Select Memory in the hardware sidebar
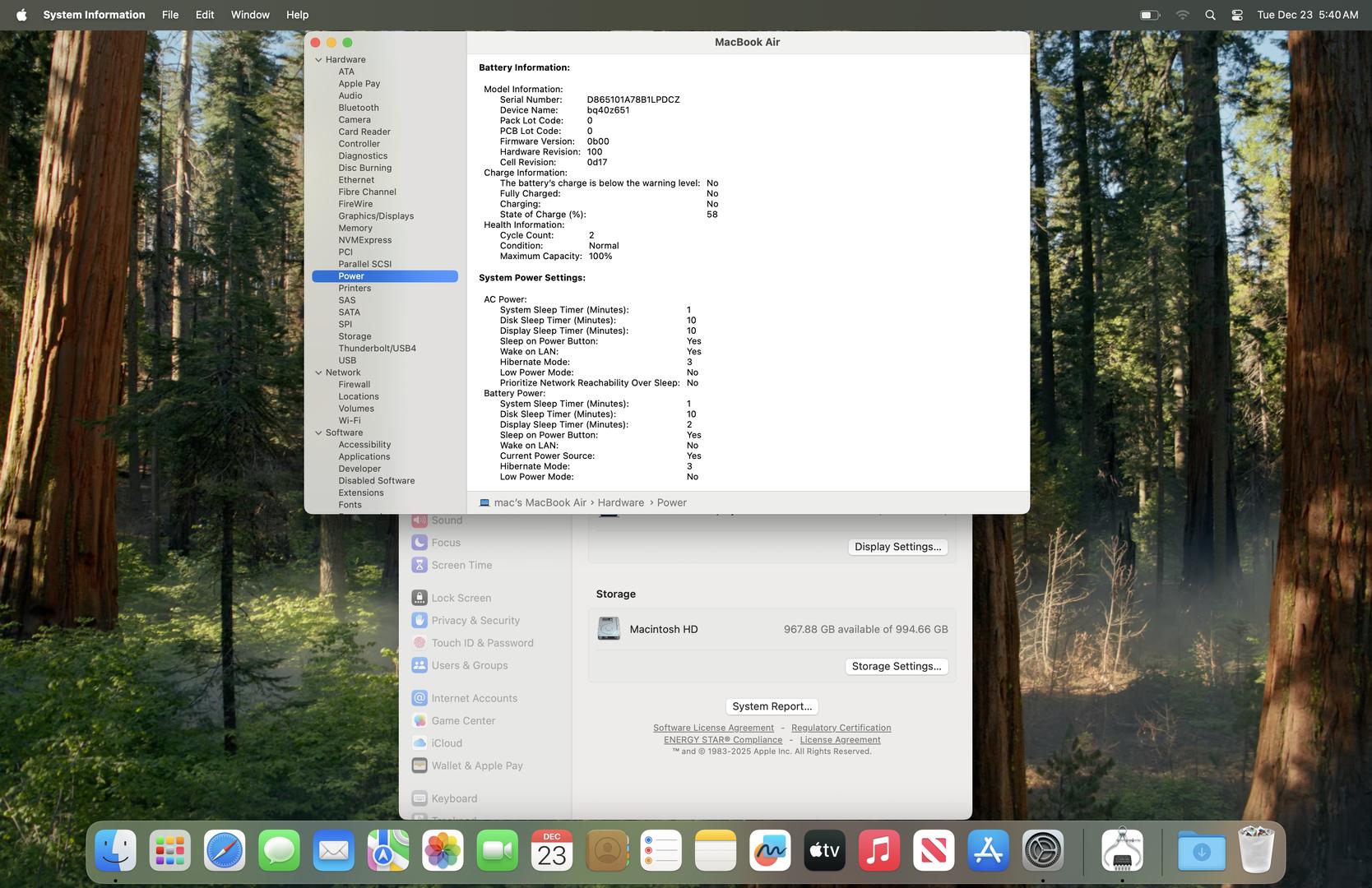1372x888 pixels. click(x=355, y=229)
